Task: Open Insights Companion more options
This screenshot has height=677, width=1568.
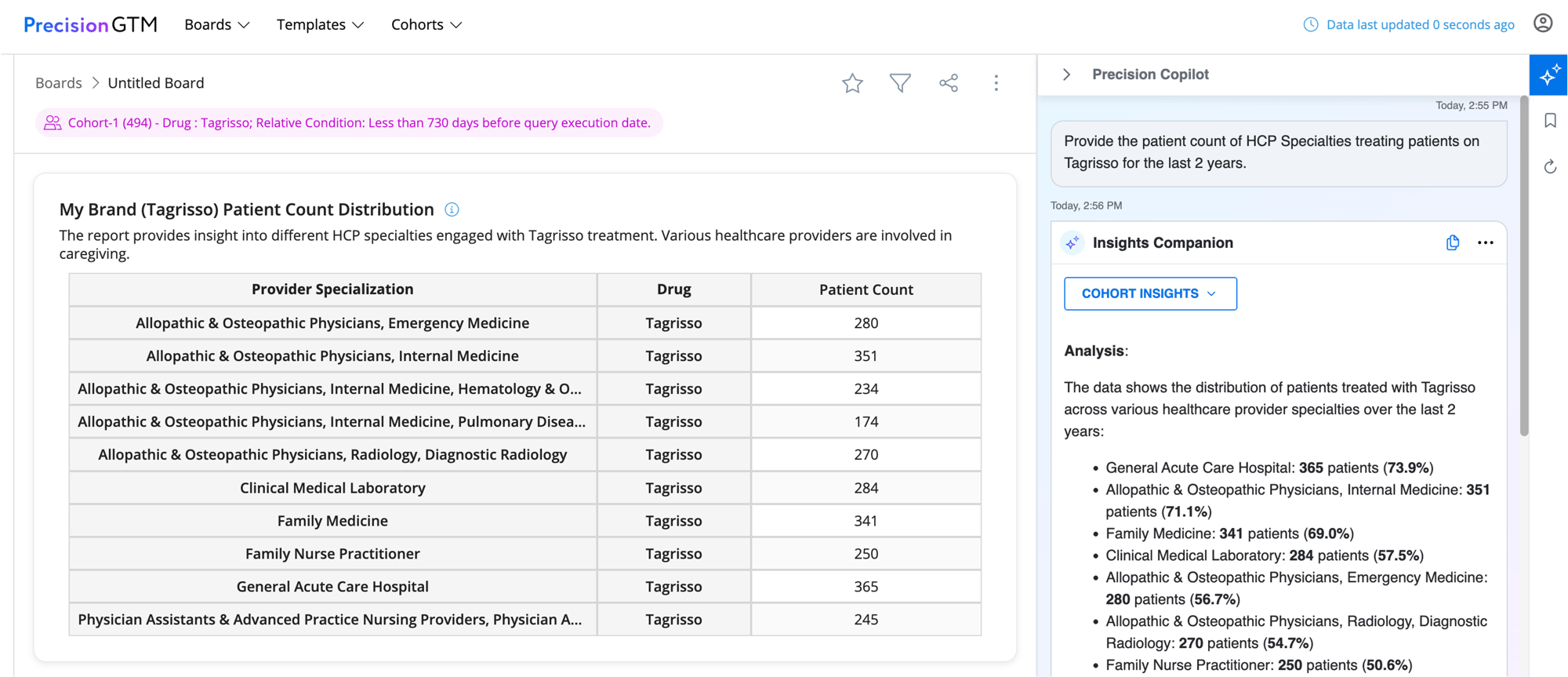Action: (x=1486, y=242)
